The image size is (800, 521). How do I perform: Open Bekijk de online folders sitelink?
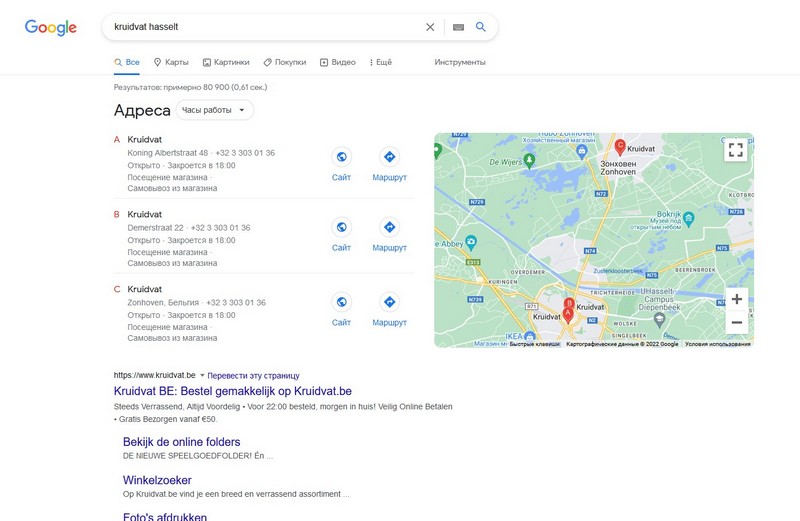(182, 442)
